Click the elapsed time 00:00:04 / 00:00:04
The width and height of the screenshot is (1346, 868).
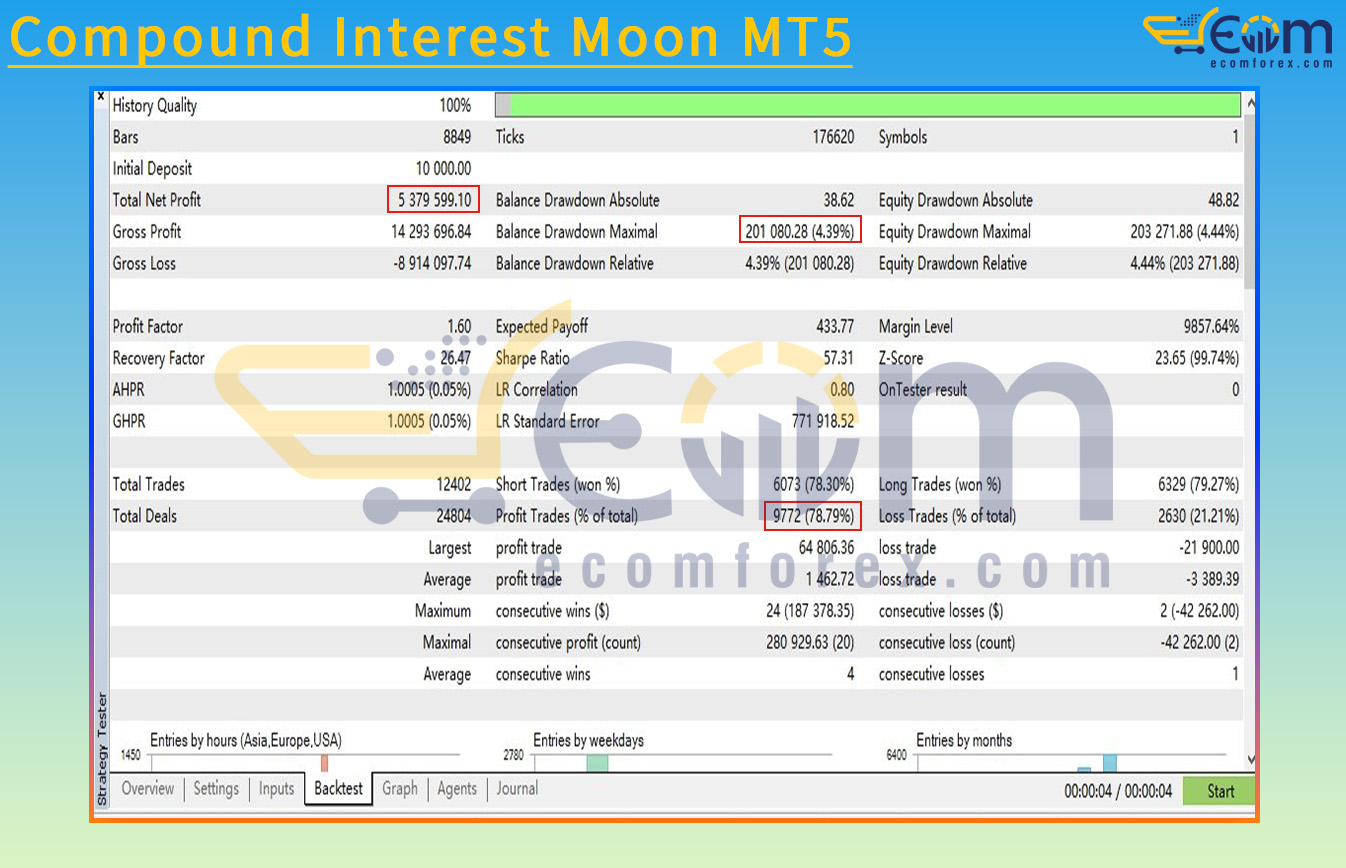coord(1118,791)
